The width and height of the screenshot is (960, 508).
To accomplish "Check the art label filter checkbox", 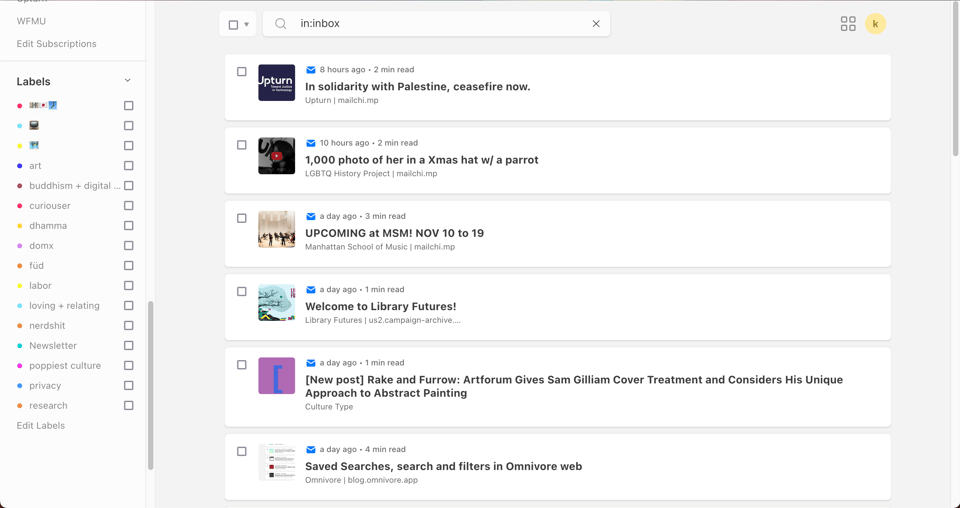I will (x=129, y=166).
